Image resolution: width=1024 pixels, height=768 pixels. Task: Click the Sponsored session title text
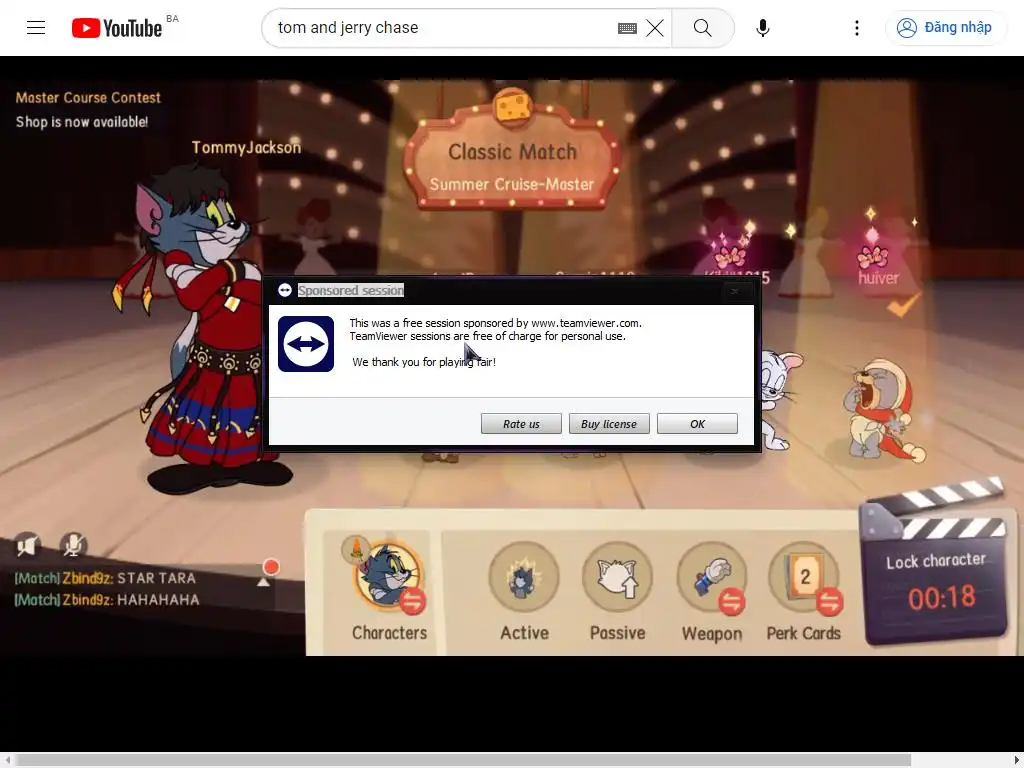click(x=351, y=291)
